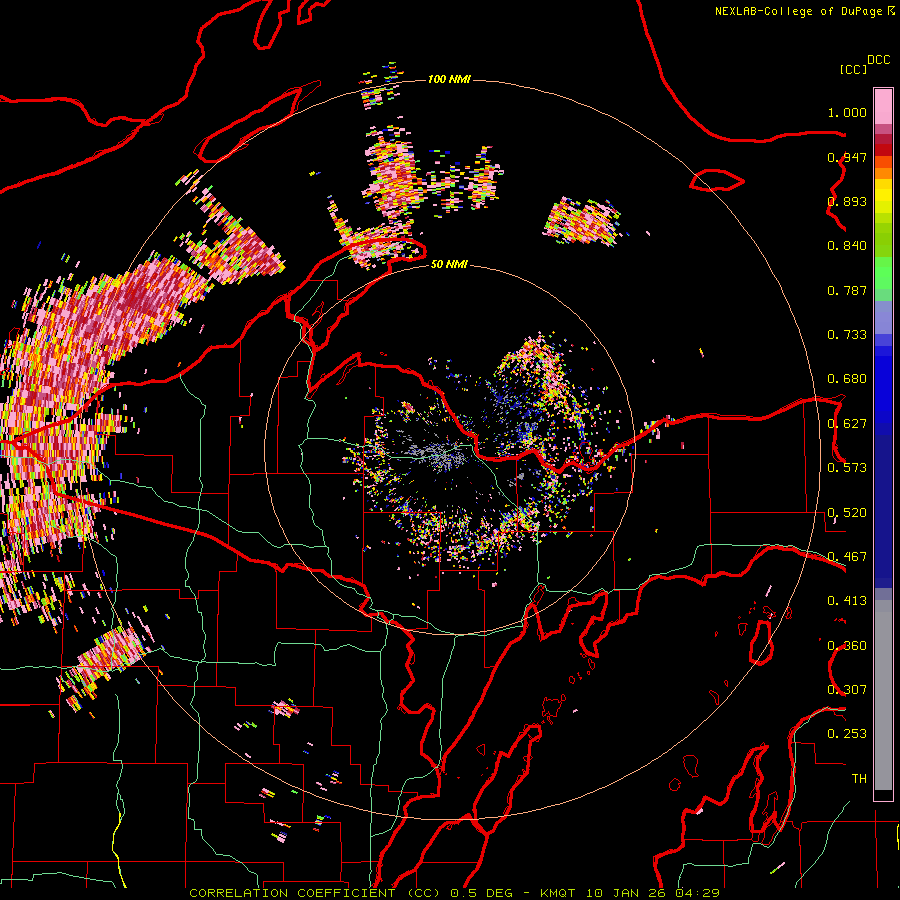This screenshot has width=900, height=900.
Task: Click the 1.000 value on color scale
Action: click(847, 112)
